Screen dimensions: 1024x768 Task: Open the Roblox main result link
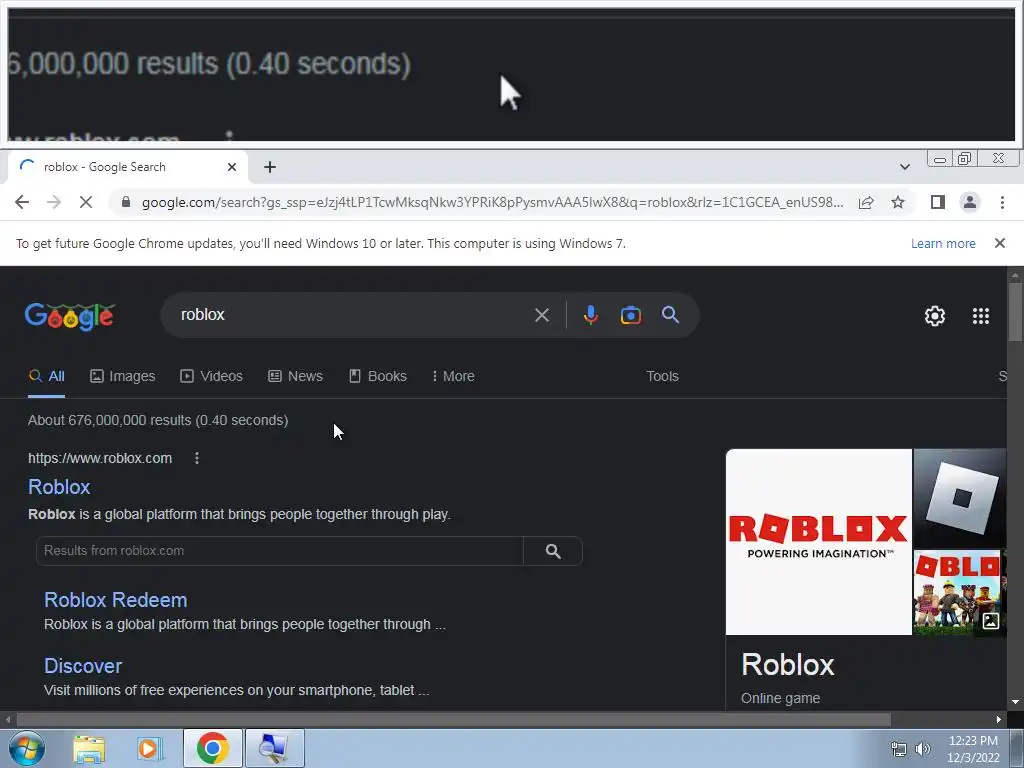[x=59, y=487]
